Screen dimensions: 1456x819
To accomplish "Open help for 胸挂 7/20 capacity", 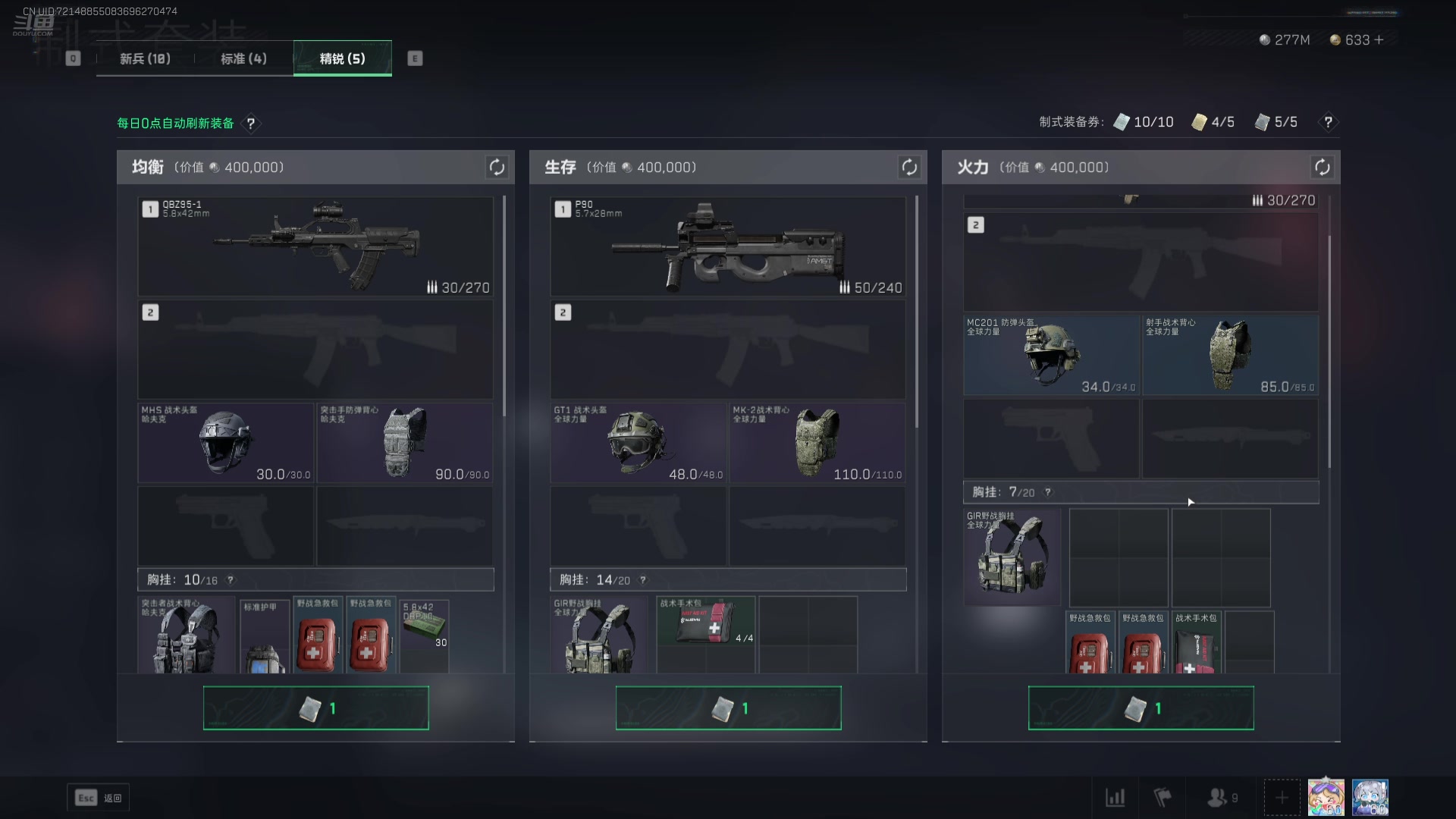I will [x=1048, y=492].
